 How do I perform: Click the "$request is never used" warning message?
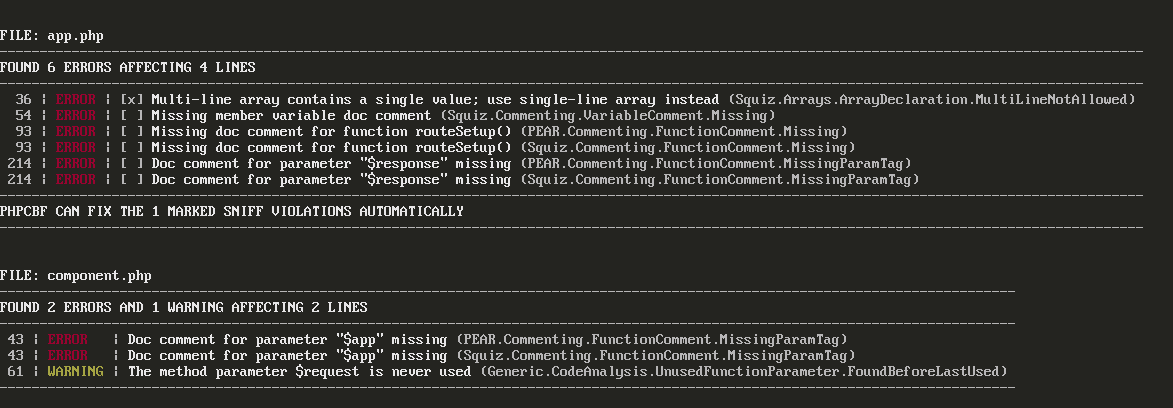coord(299,371)
